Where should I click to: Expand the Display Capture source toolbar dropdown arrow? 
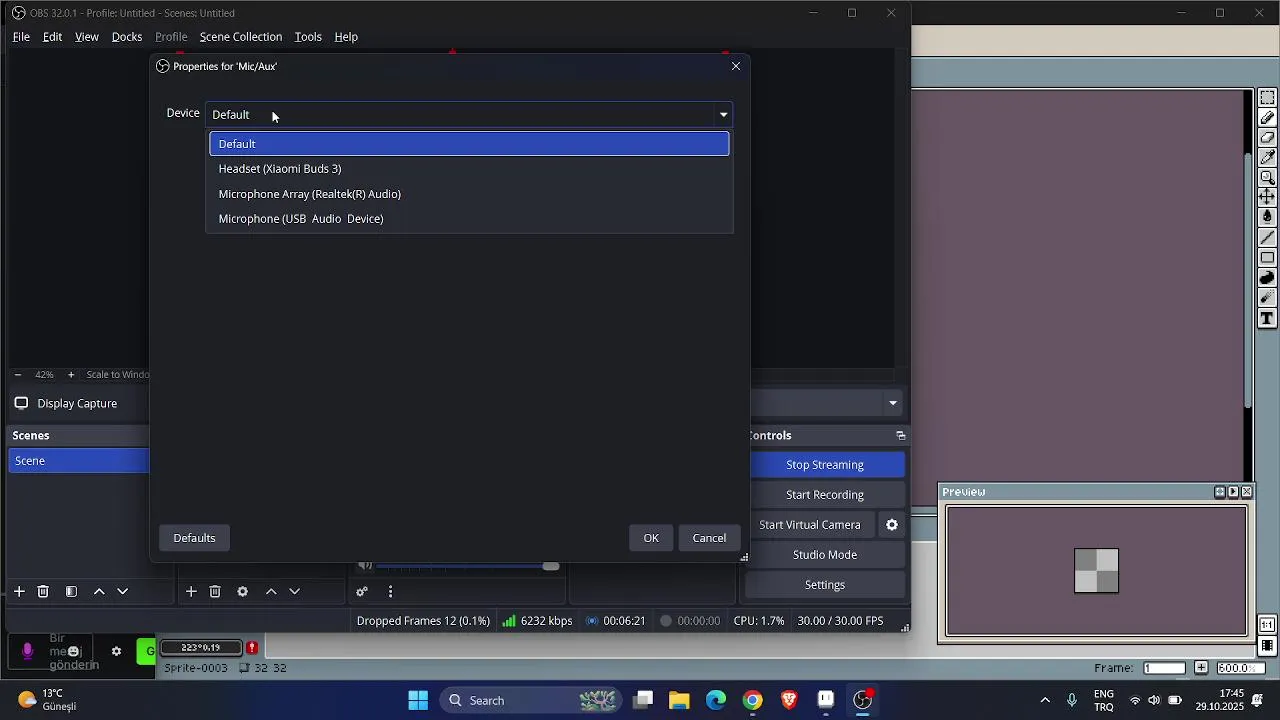893,404
